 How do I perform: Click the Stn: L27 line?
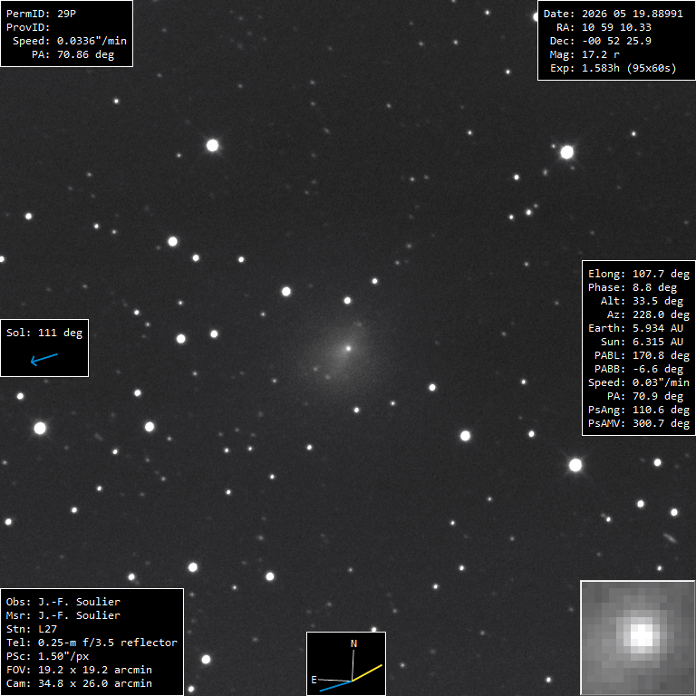pyautogui.click(x=32, y=629)
